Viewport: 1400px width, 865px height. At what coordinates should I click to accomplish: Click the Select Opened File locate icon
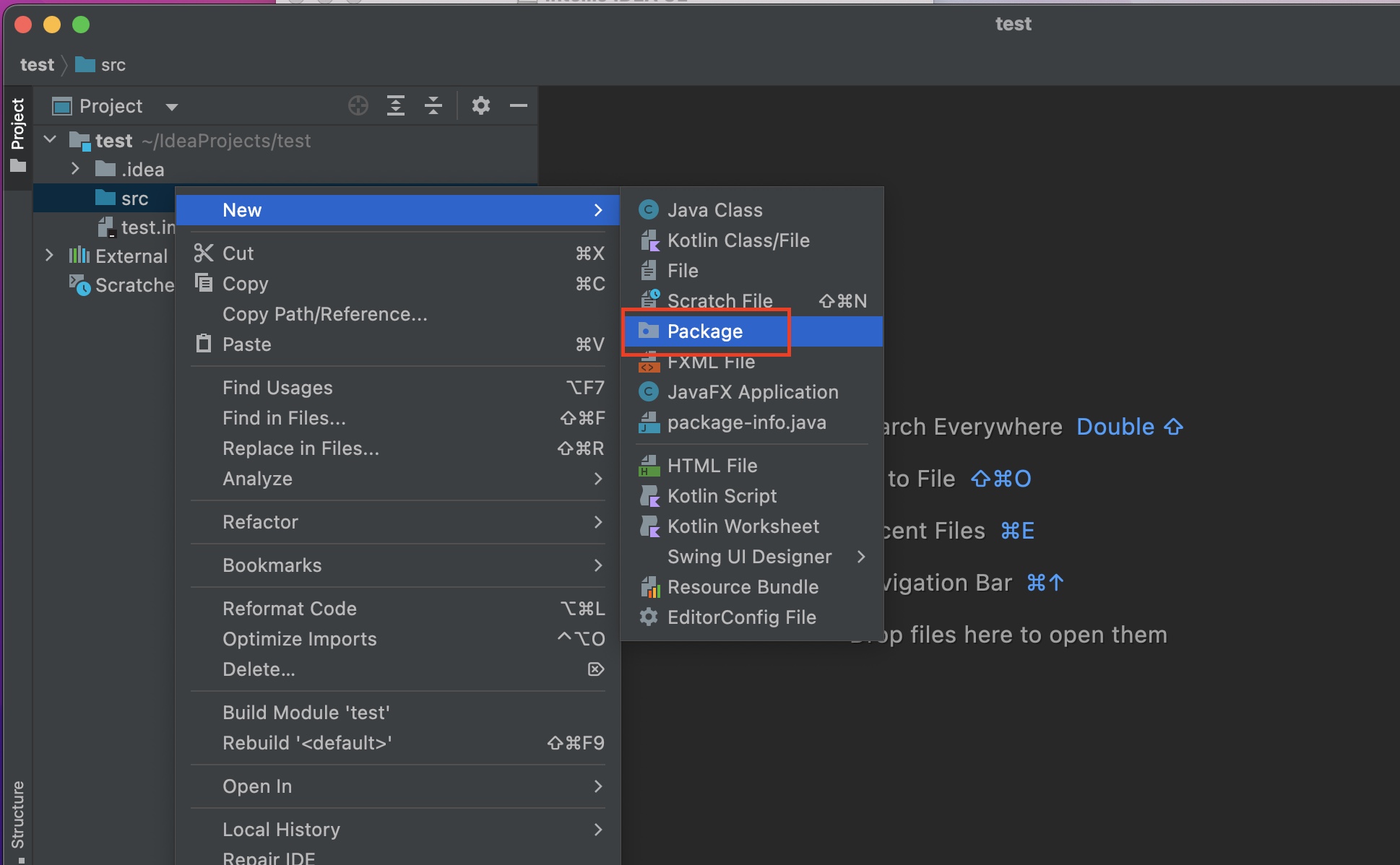358,106
